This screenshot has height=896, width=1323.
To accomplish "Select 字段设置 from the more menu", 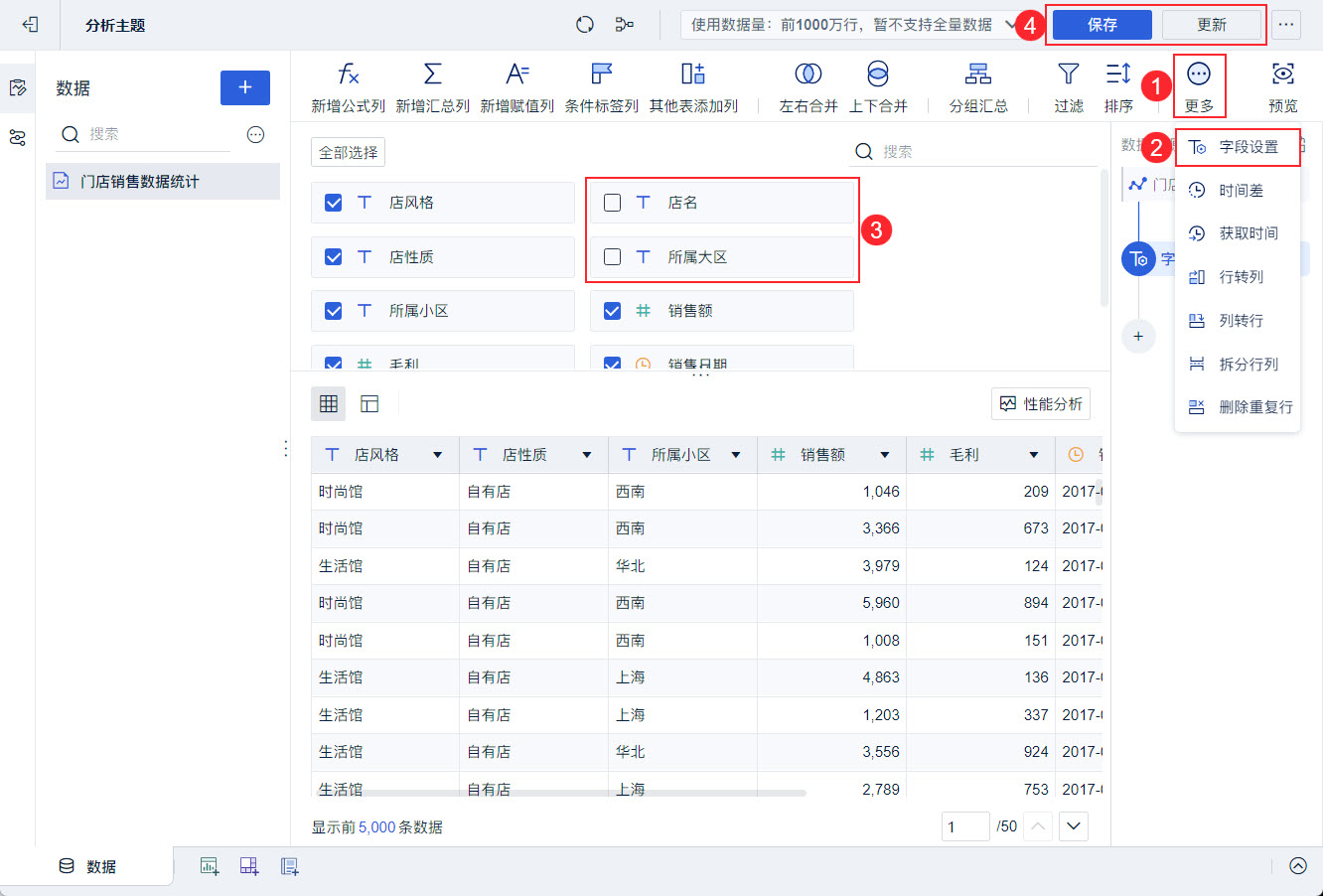I will [x=1248, y=147].
